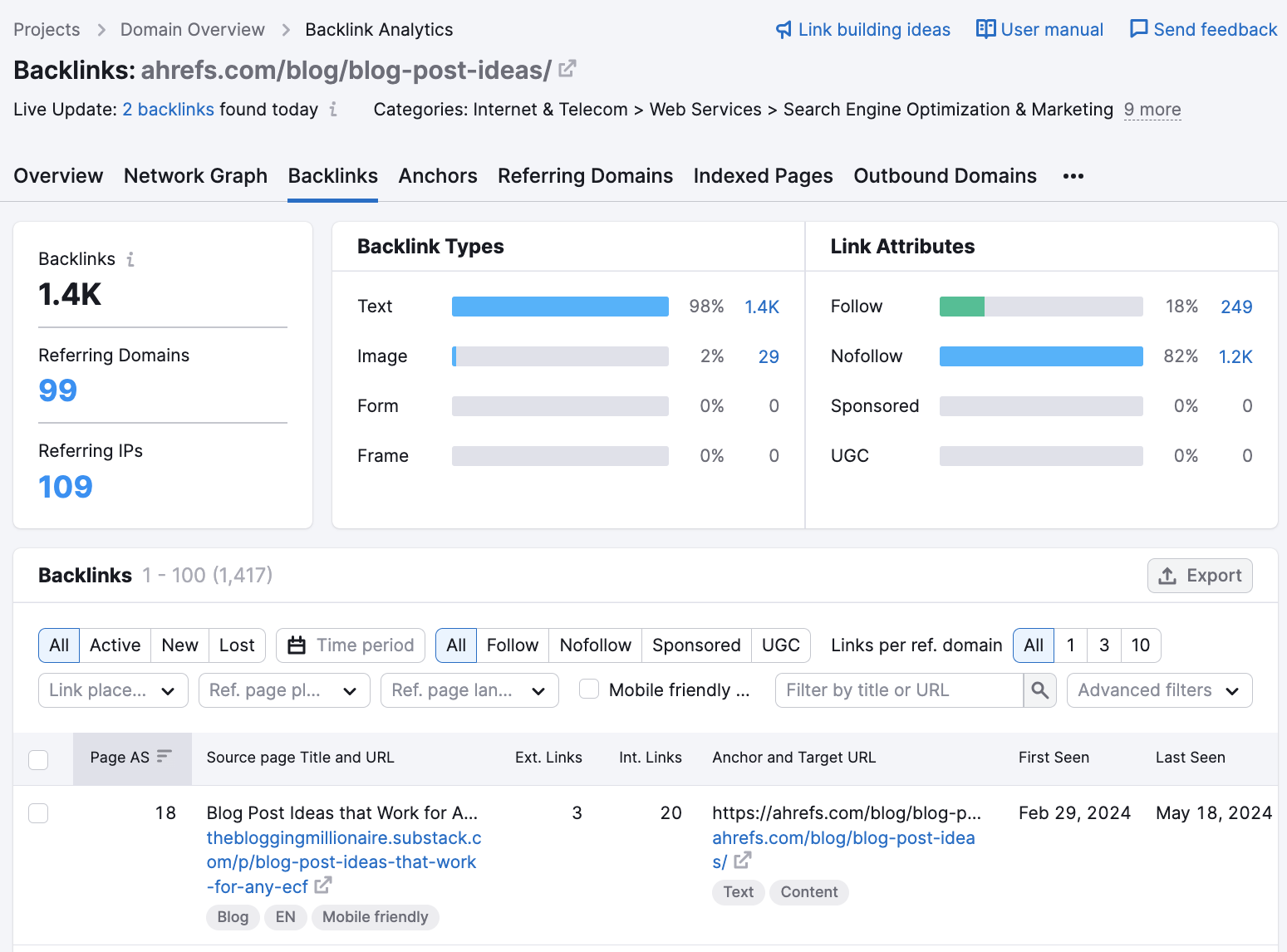Focus the Filter by title or URL field
The width and height of the screenshot is (1287, 952).
click(899, 690)
